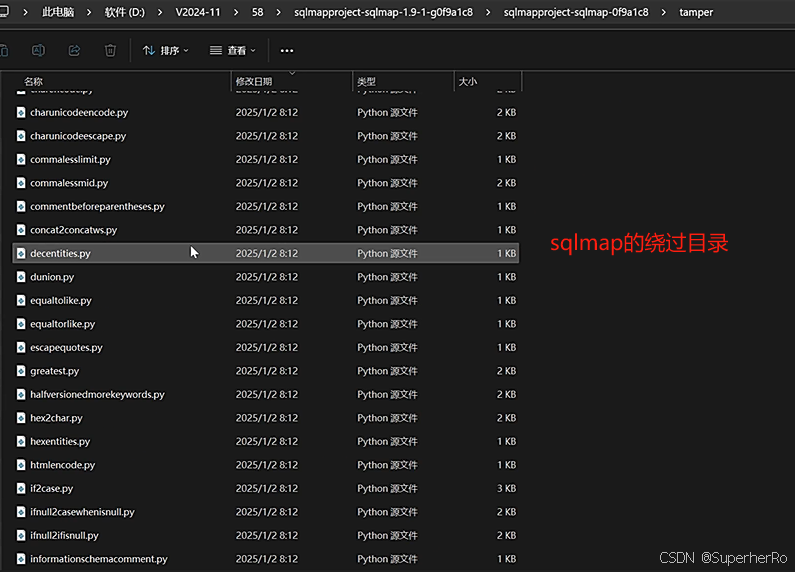Viewport: 795px width, 572px height.
Task: Click the 3 KB size of if2case.py
Action: pos(506,488)
